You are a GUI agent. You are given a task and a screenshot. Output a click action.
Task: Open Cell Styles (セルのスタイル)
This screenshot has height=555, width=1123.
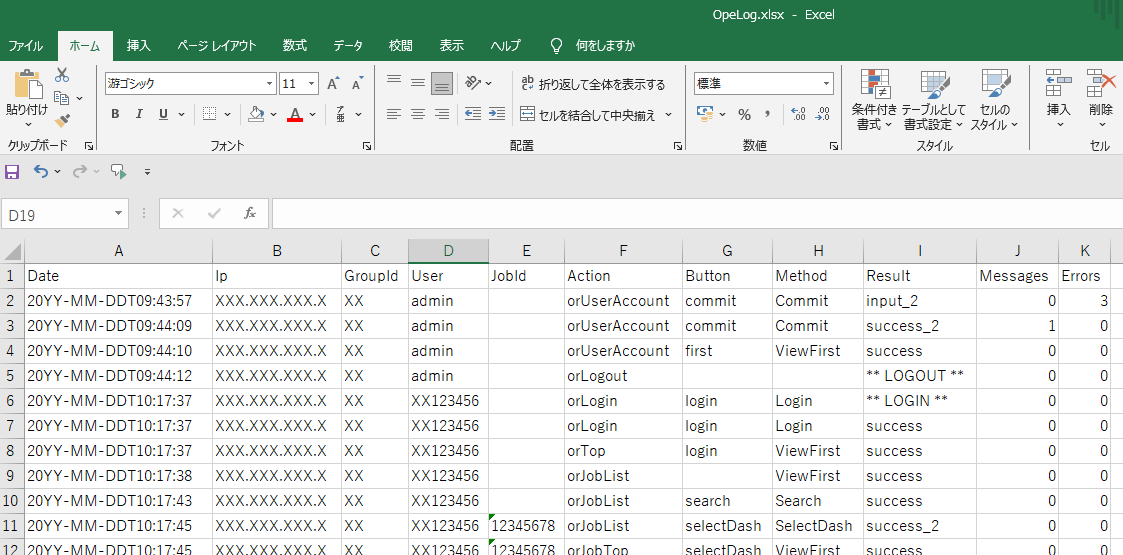pos(995,100)
